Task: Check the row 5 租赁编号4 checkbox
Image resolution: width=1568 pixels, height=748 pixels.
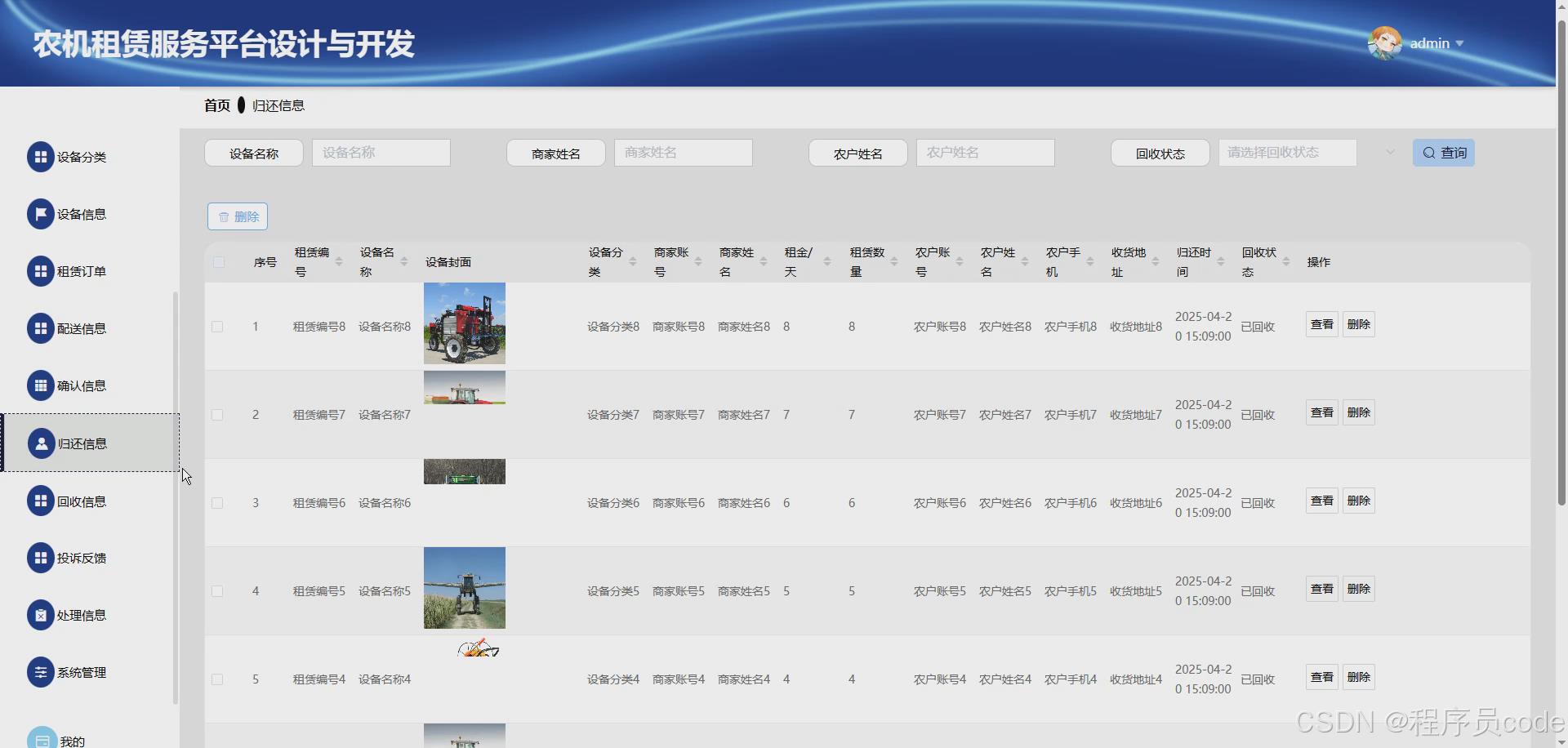Action: [217, 679]
